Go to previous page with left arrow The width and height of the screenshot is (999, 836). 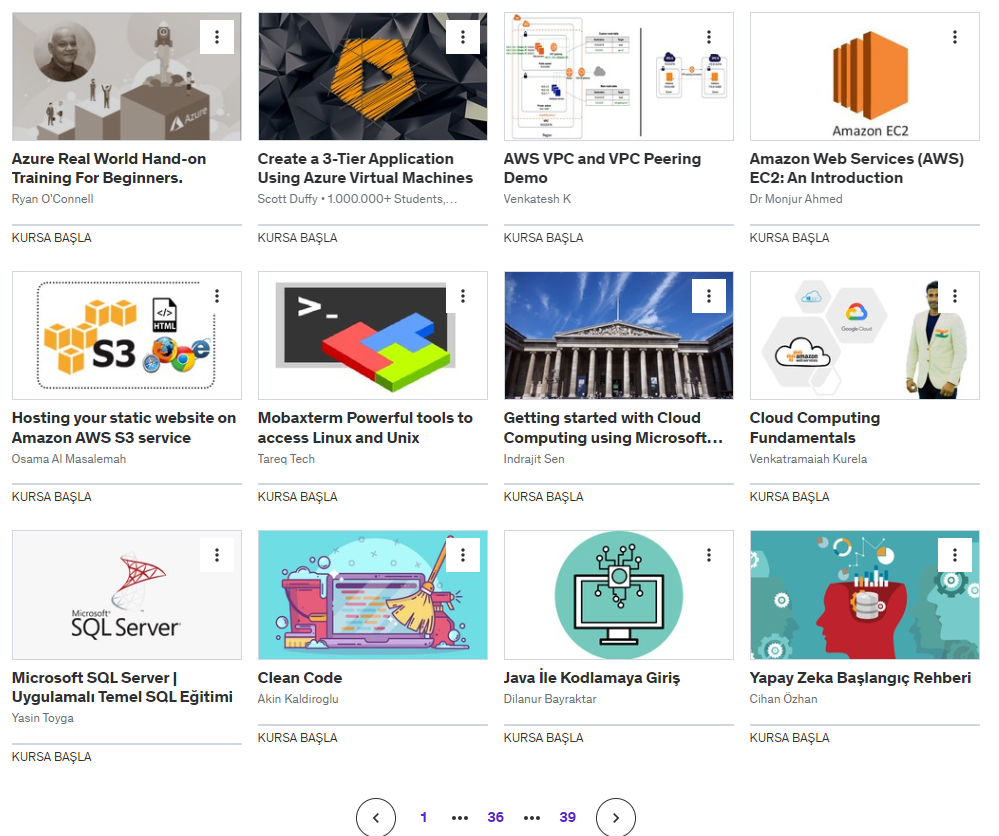coord(376,818)
